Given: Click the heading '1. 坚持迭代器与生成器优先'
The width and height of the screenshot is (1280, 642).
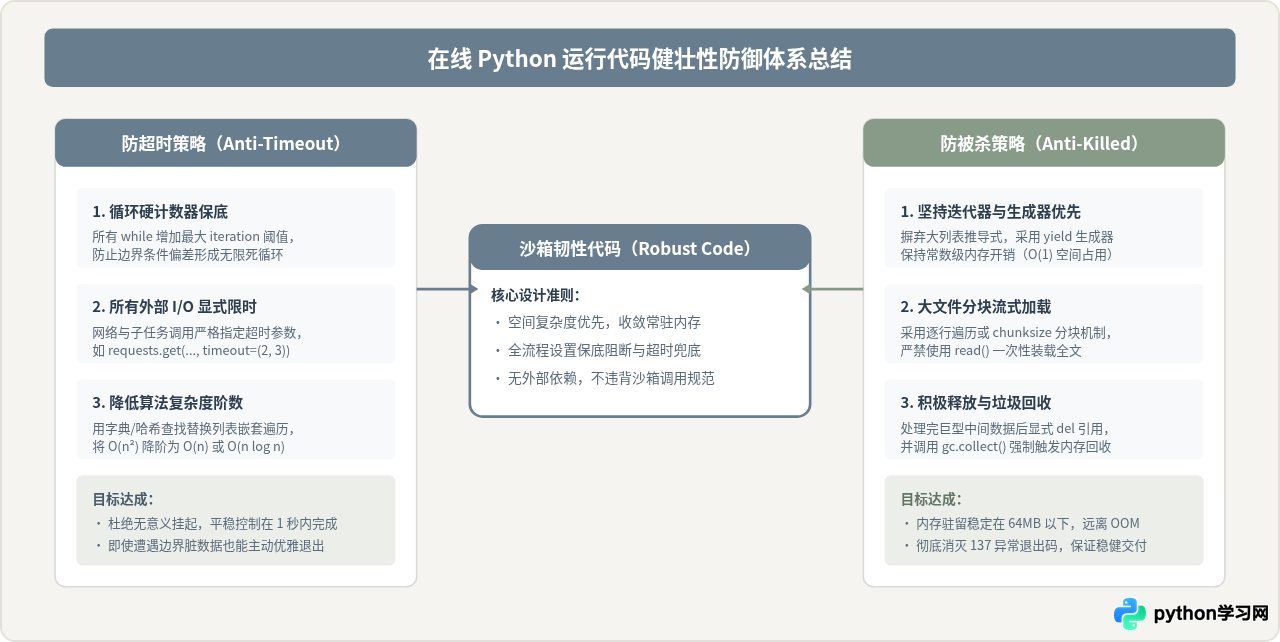Looking at the screenshot, I should coord(990,212).
